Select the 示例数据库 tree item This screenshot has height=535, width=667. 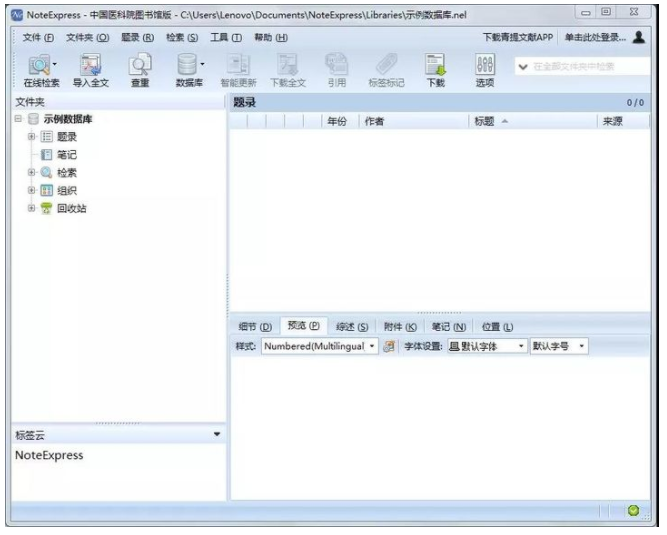(68, 119)
